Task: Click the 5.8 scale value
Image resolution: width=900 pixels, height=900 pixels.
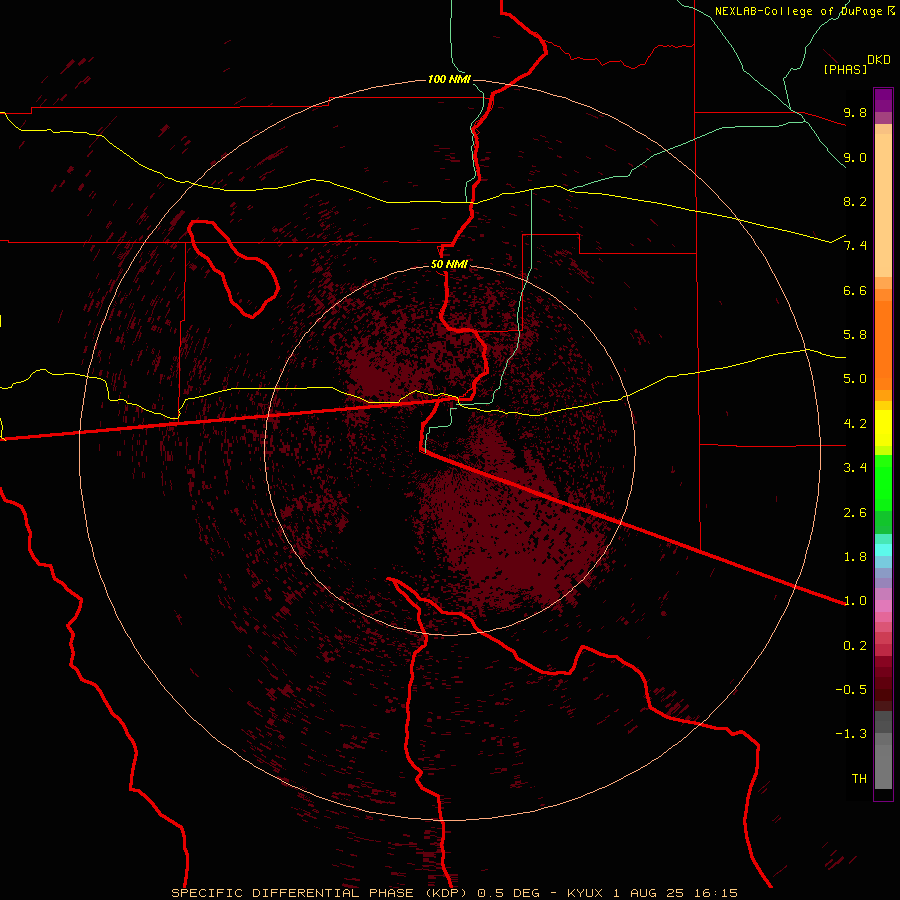Action: coord(855,335)
